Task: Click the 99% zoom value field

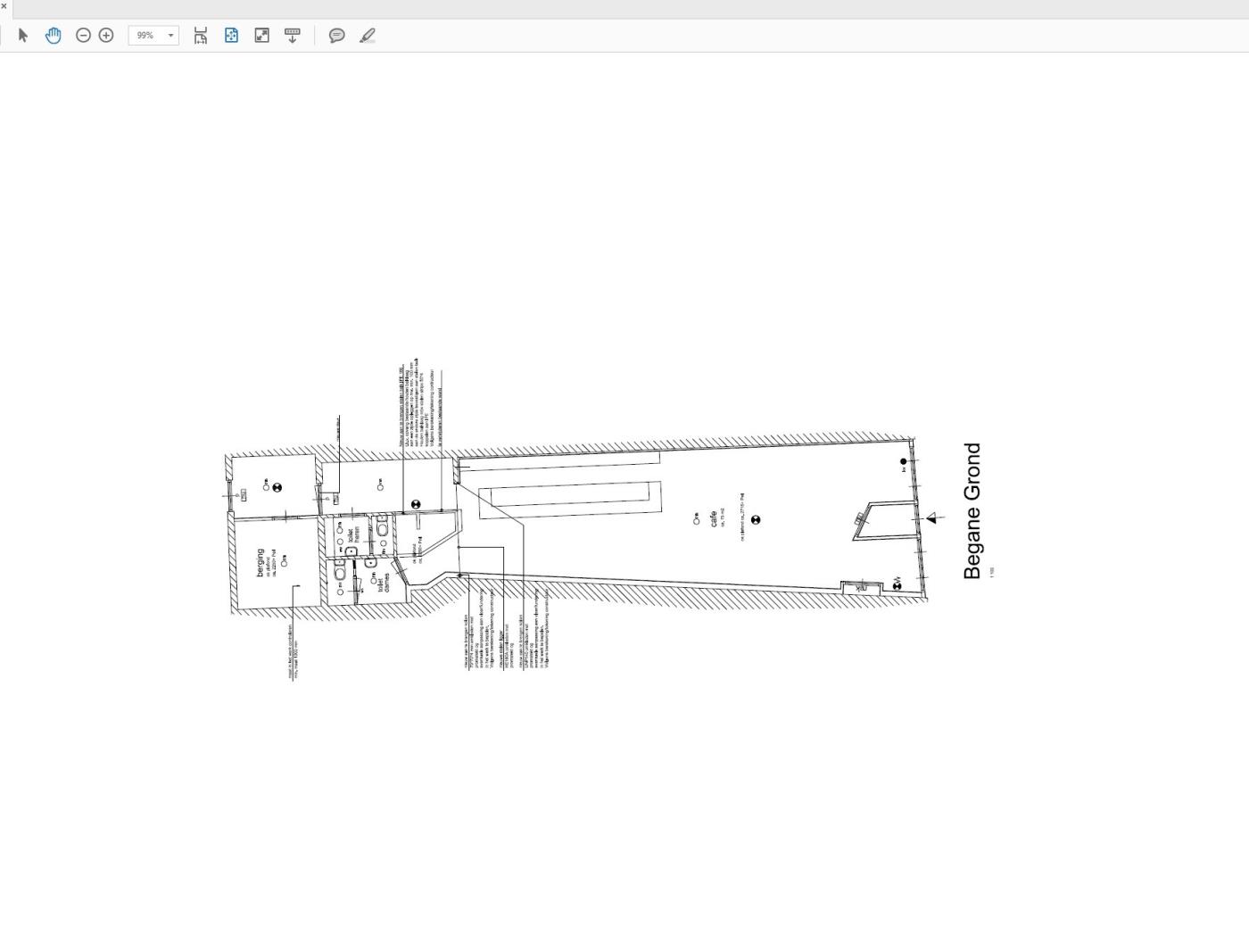Action: (145, 36)
